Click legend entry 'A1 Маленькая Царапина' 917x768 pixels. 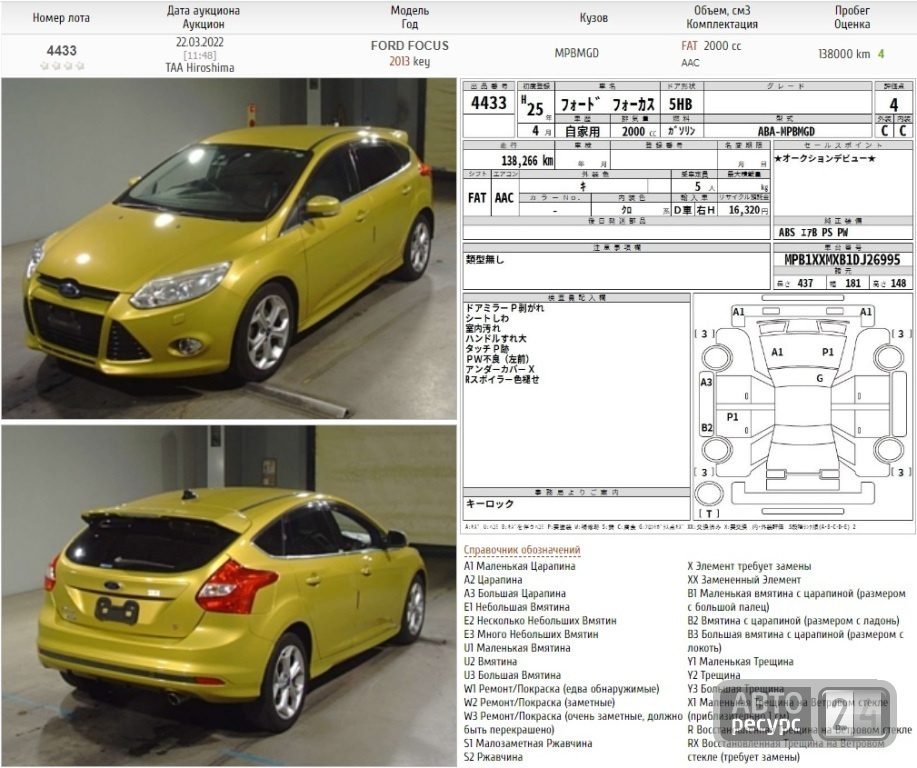pyautogui.click(x=519, y=566)
